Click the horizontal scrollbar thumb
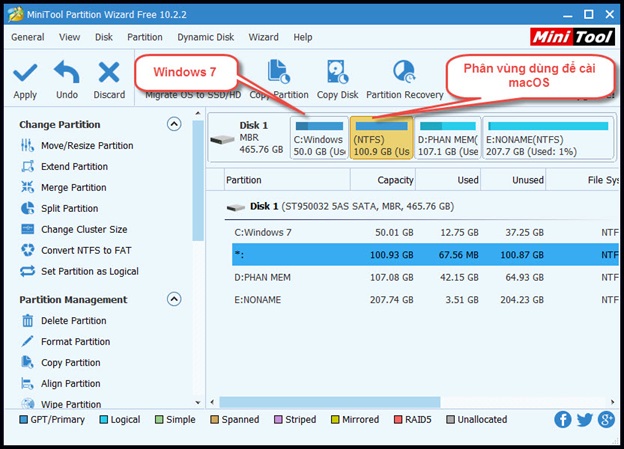The image size is (624, 449). tap(330, 402)
